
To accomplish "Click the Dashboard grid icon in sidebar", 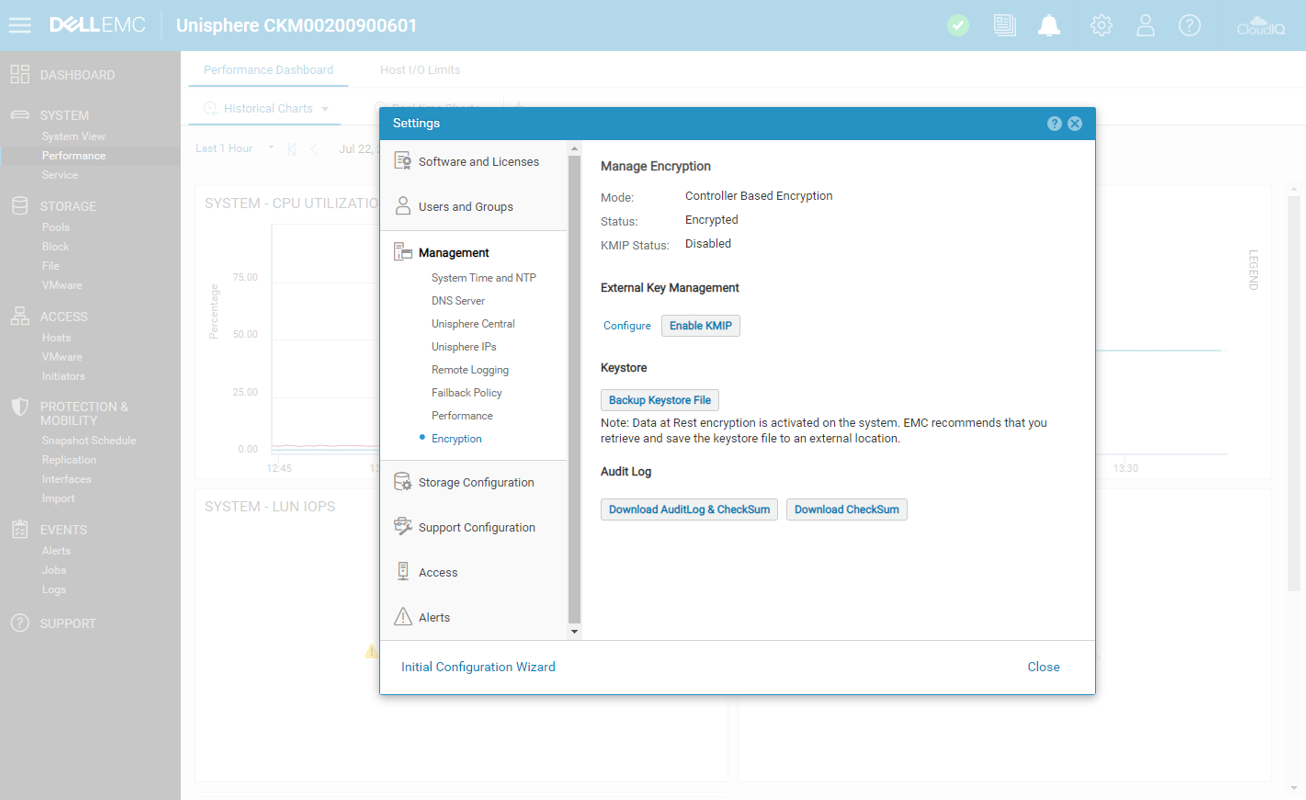I will (19, 74).
